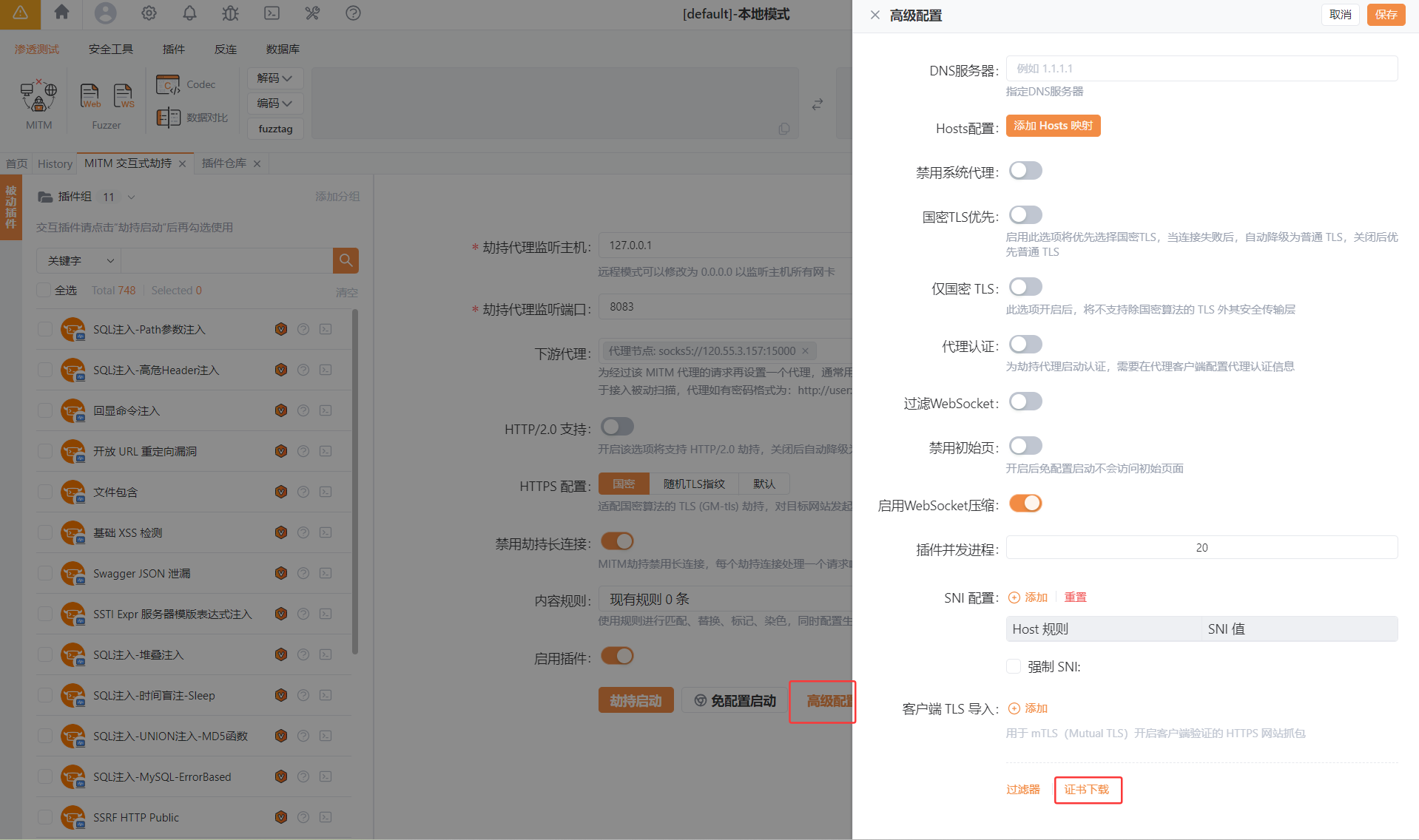Enable the 禁用系统代理 toggle
This screenshot has width=1419, height=840.
(x=1025, y=171)
